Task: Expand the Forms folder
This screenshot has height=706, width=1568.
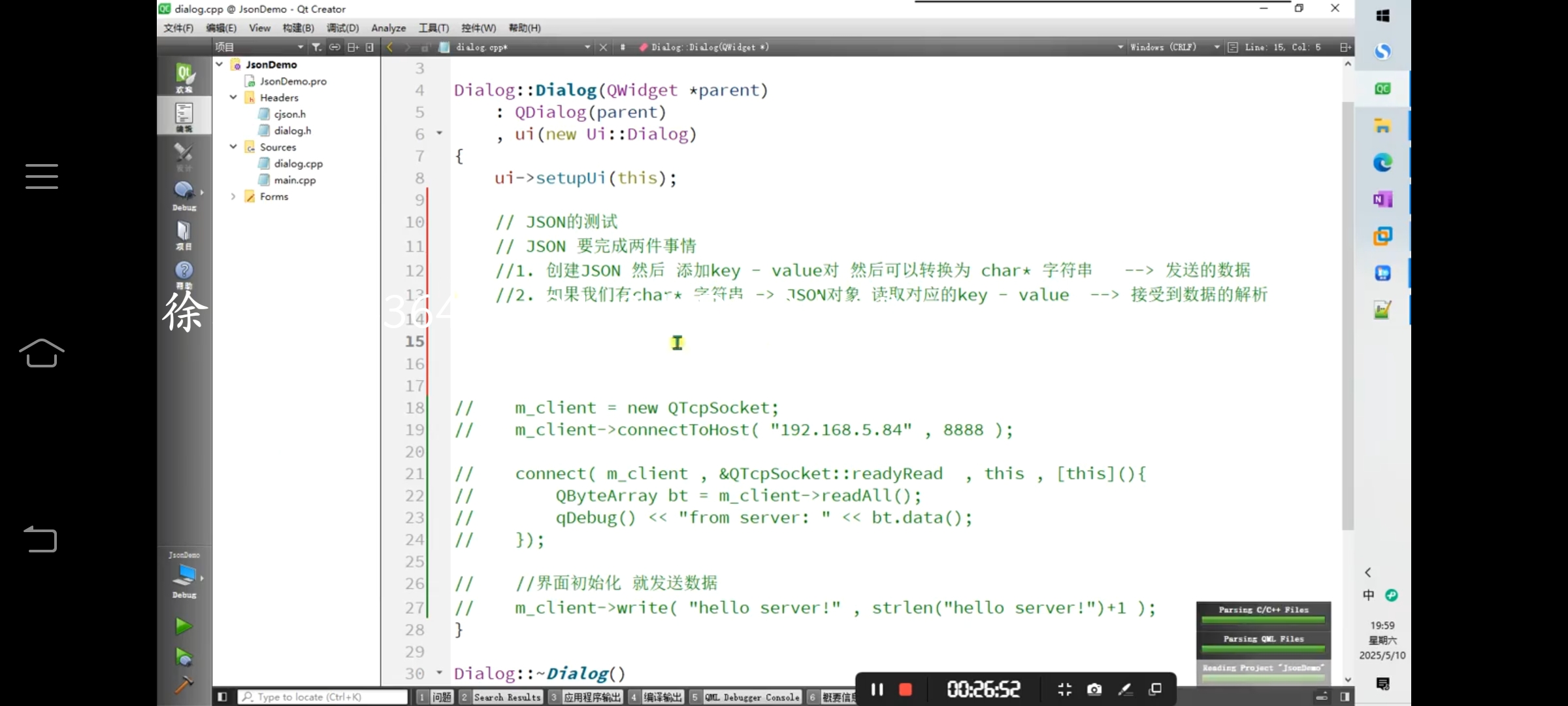Action: tap(233, 196)
